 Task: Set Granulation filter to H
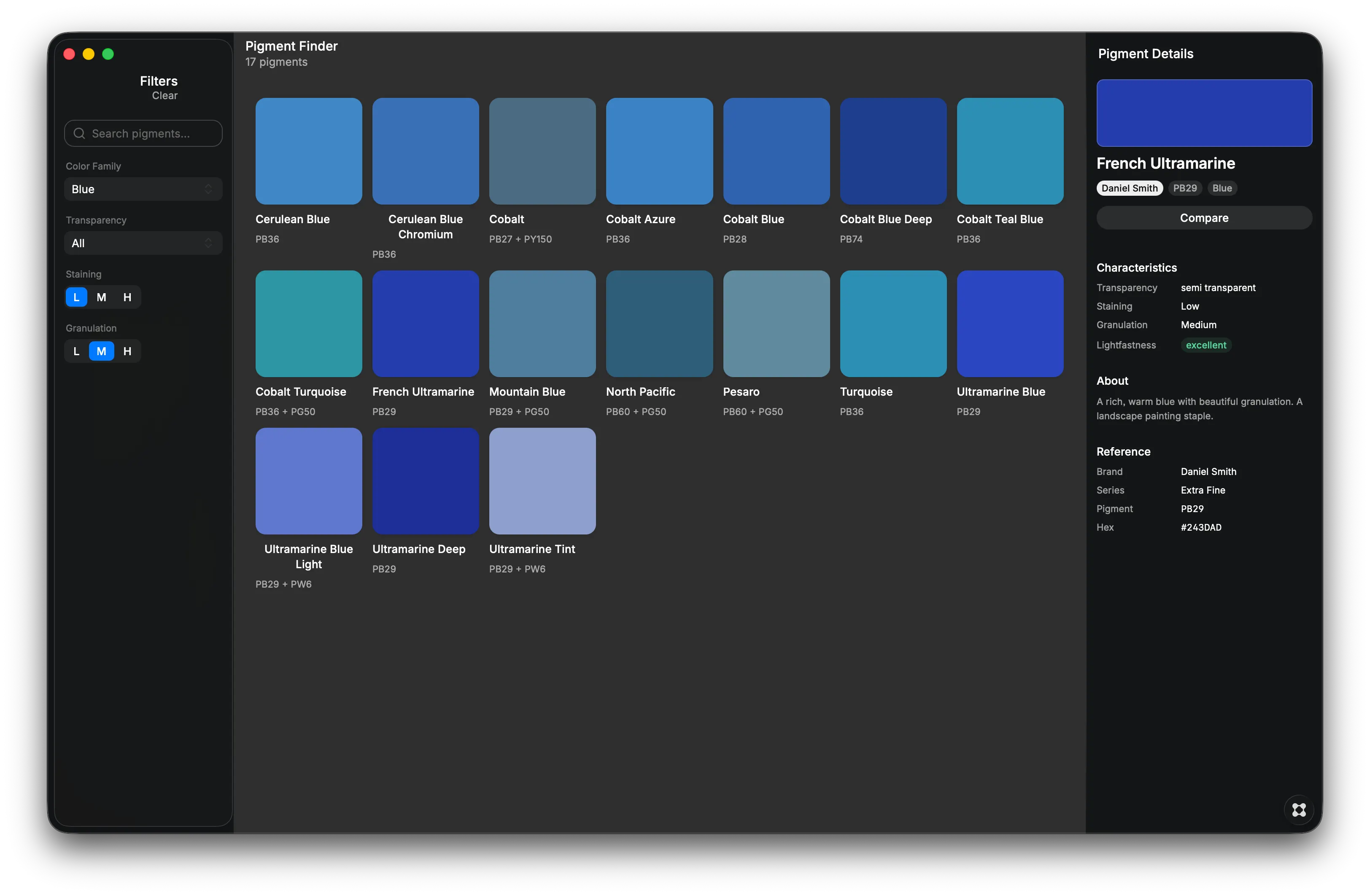[x=127, y=351]
